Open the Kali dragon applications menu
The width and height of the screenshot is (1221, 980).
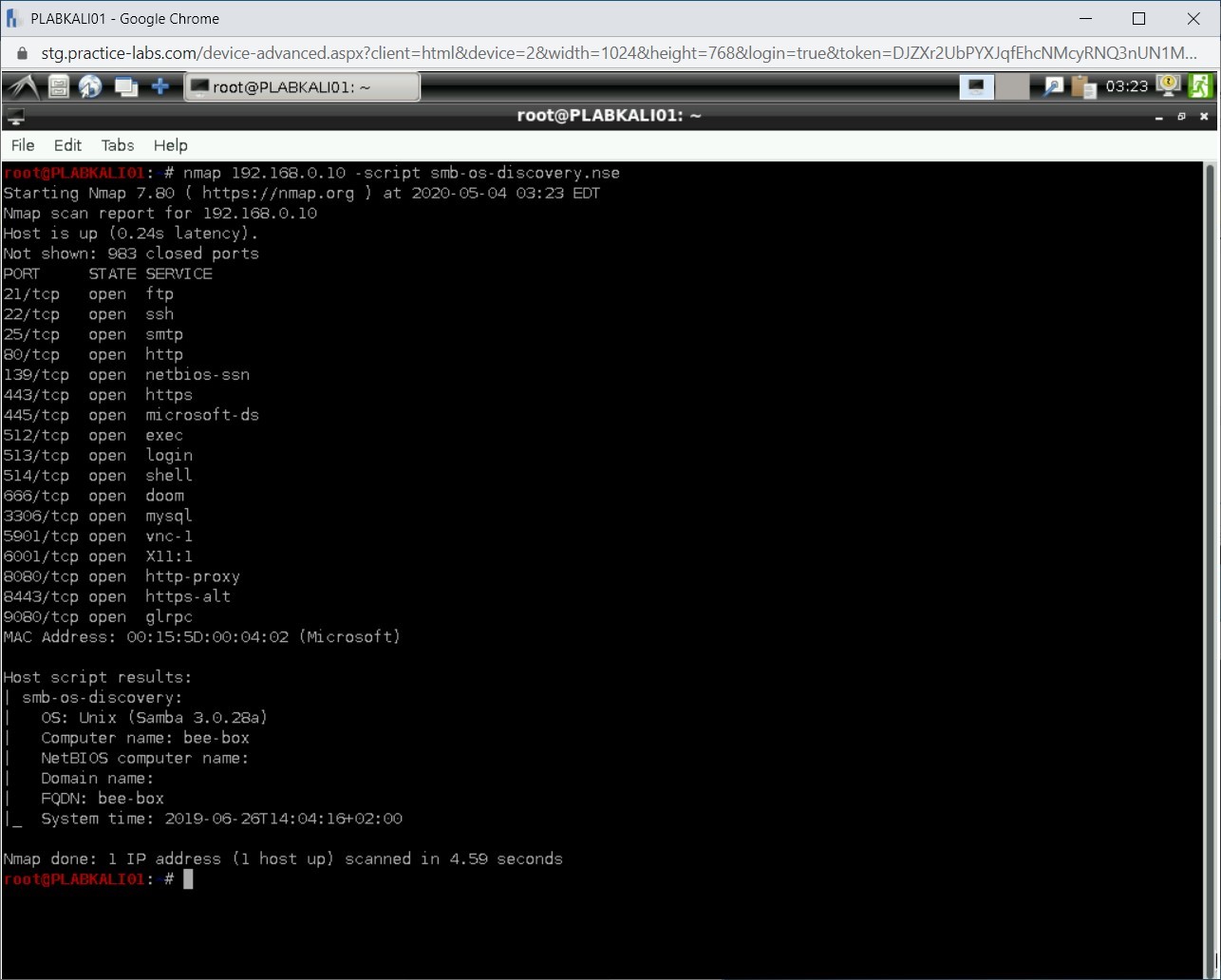23,86
